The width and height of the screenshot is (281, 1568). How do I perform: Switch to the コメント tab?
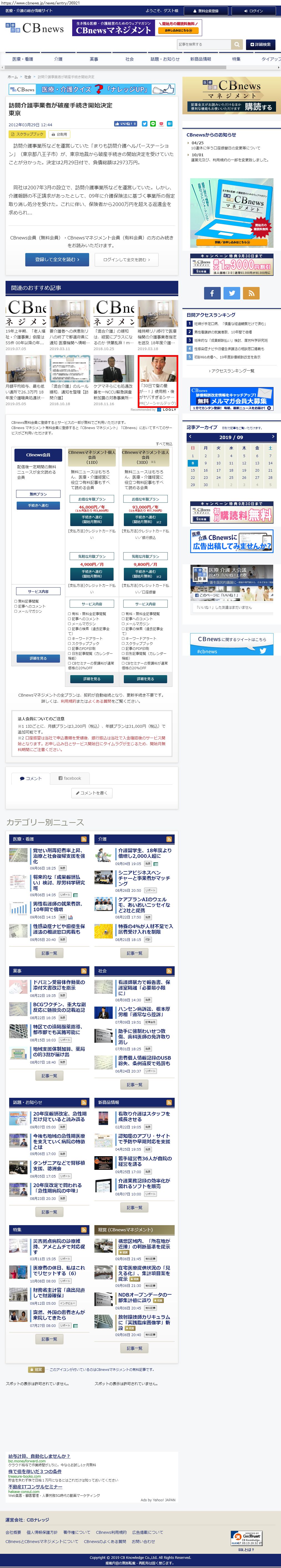coord(31,778)
